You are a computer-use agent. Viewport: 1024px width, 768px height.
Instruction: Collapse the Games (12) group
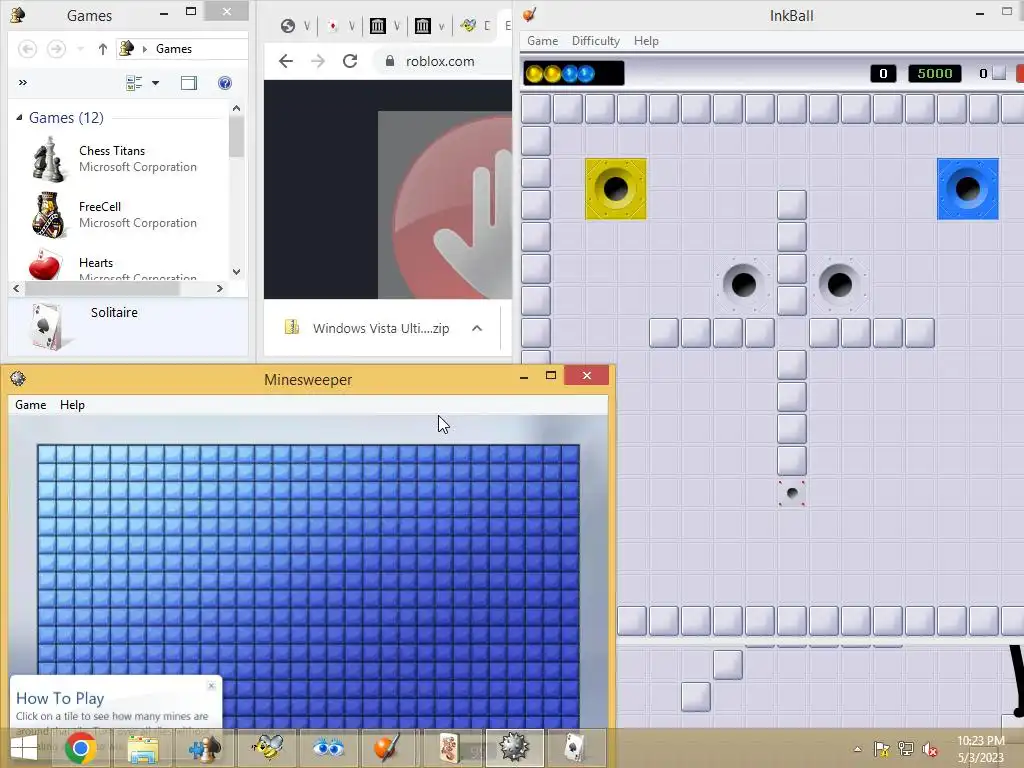point(19,118)
